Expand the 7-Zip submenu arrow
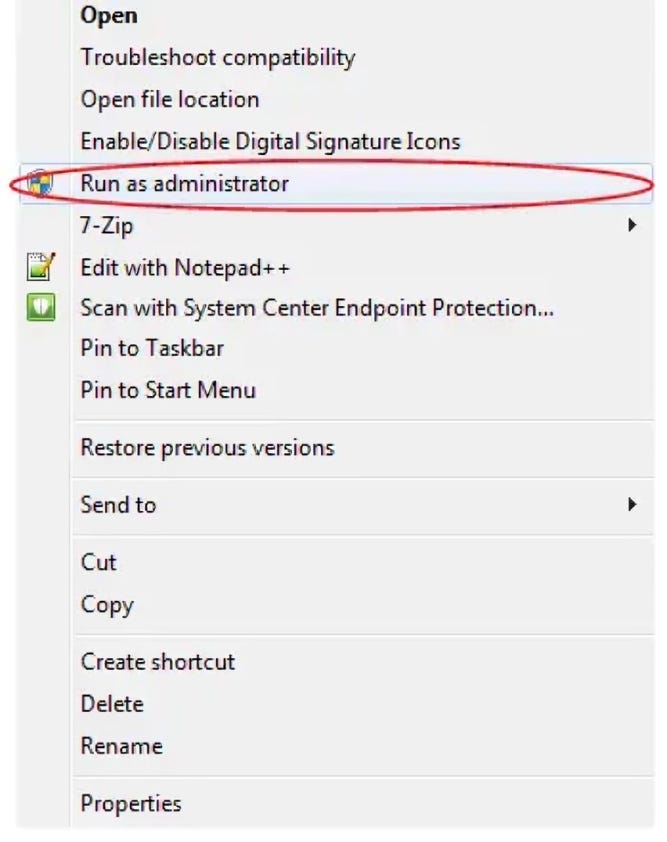The image size is (667, 842). pyautogui.click(x=632, y=225)
